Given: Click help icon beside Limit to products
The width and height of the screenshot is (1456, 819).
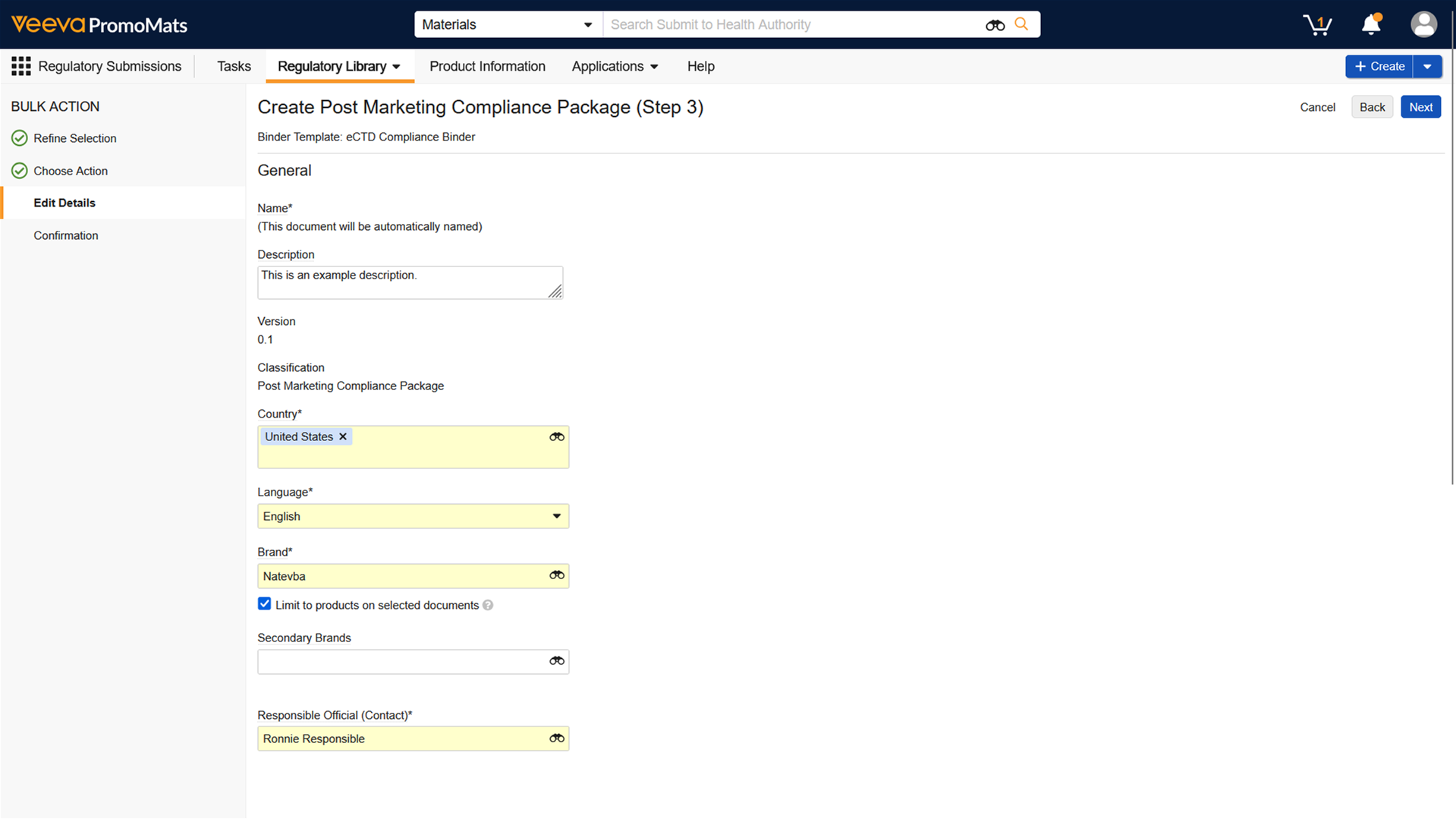Looking at the screenshot, I should 488,606.
